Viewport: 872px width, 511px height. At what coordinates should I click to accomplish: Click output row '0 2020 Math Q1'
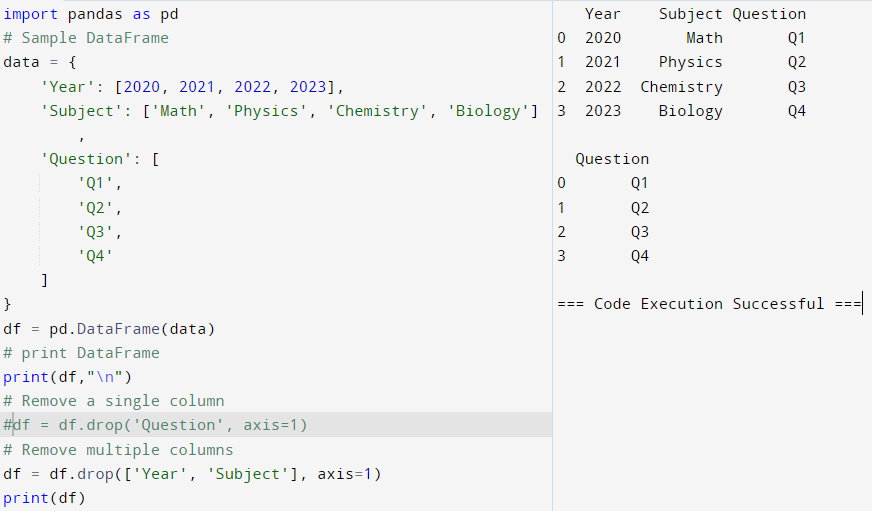click(x=681, y=38)
